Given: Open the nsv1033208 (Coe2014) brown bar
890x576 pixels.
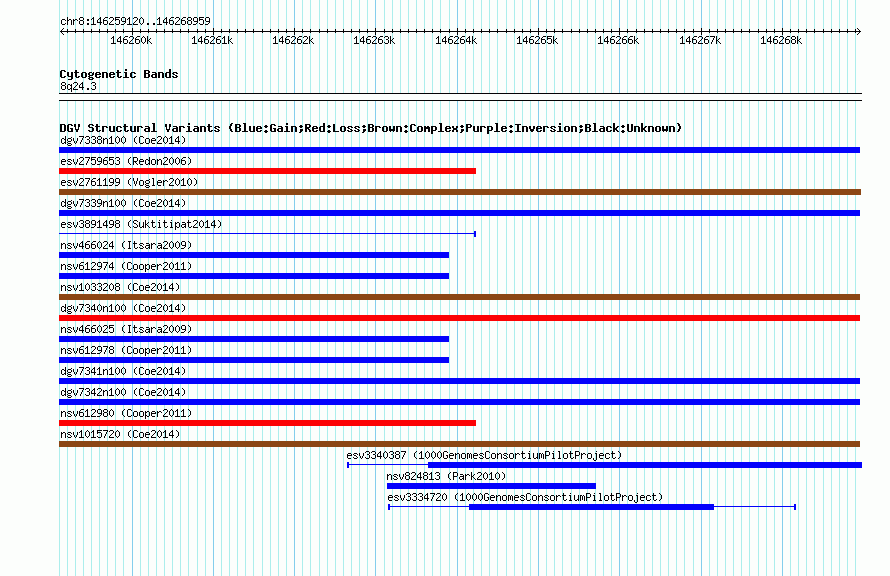Looking at the screenshot, I should (x=459, y=297).
